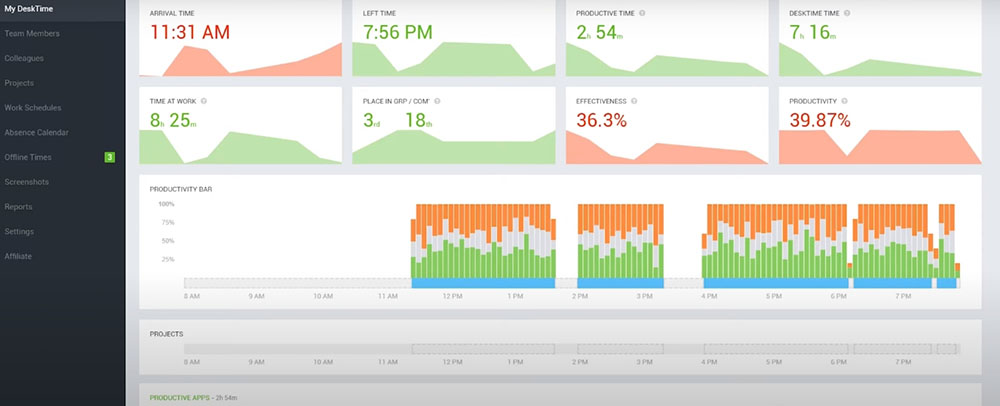Click the info icon beside Productivity

[846, 101]
